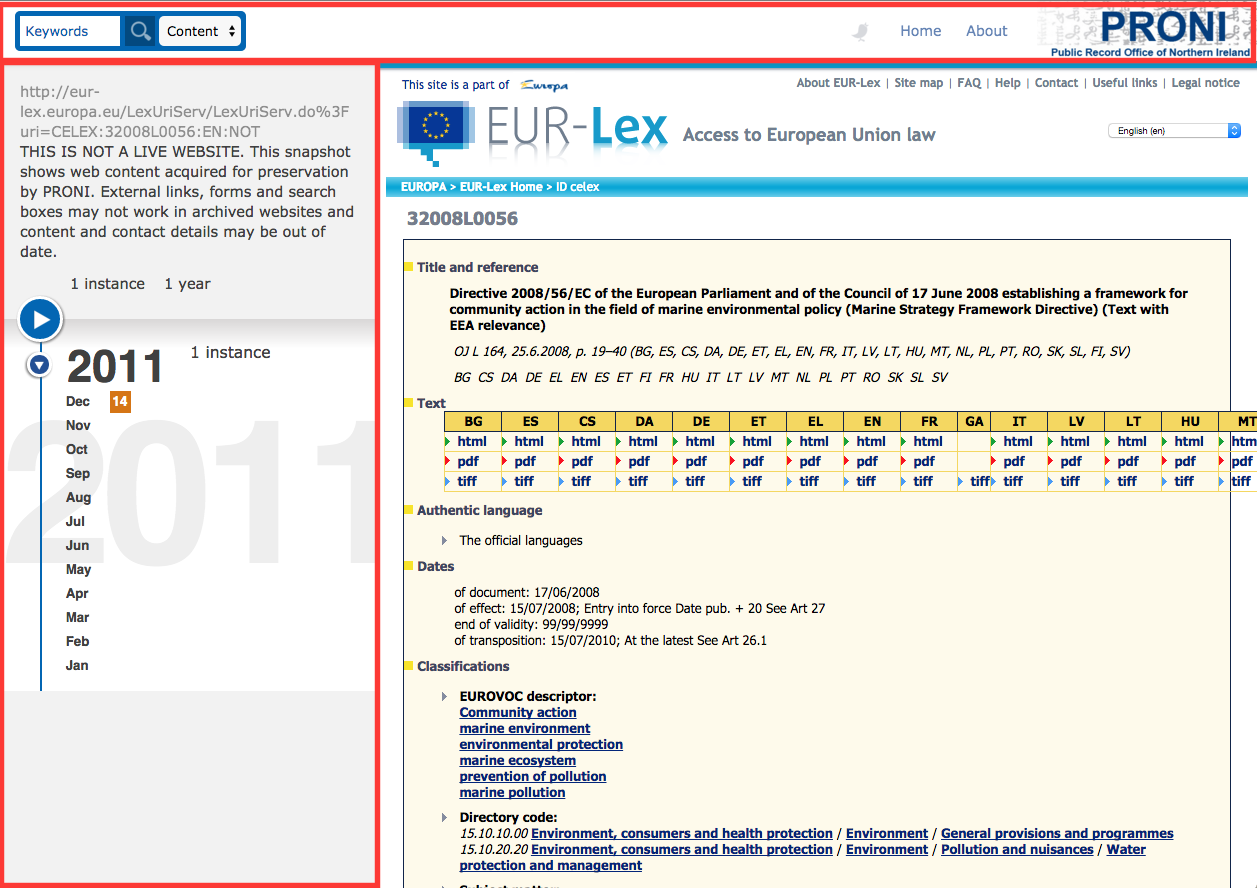The width and height of the screenshot is (1257, 888).
Task: Open the ET html version
Action: point(757,441)
